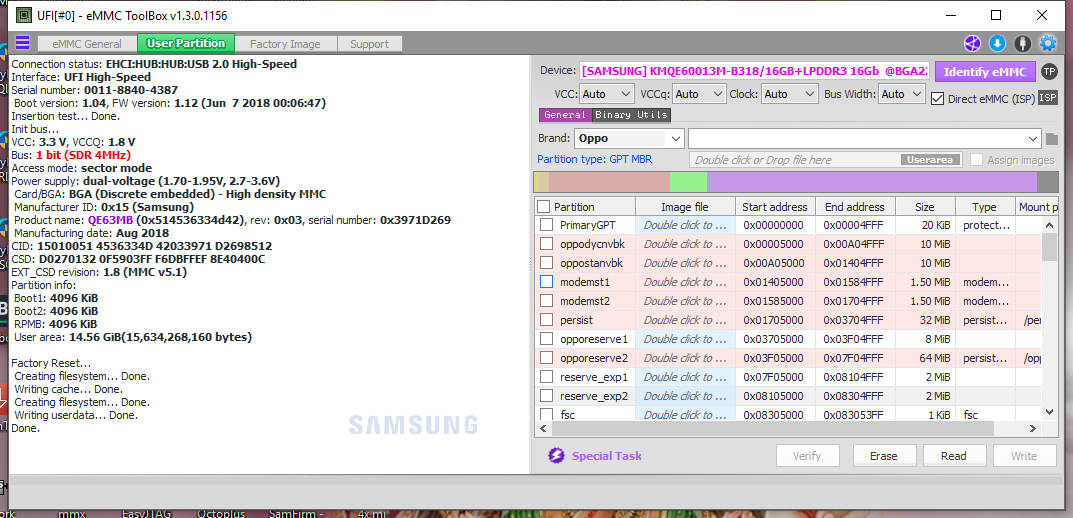Click the End address column header
The height and width of the screenshot is (518, 1073).
tap(855, 207)
